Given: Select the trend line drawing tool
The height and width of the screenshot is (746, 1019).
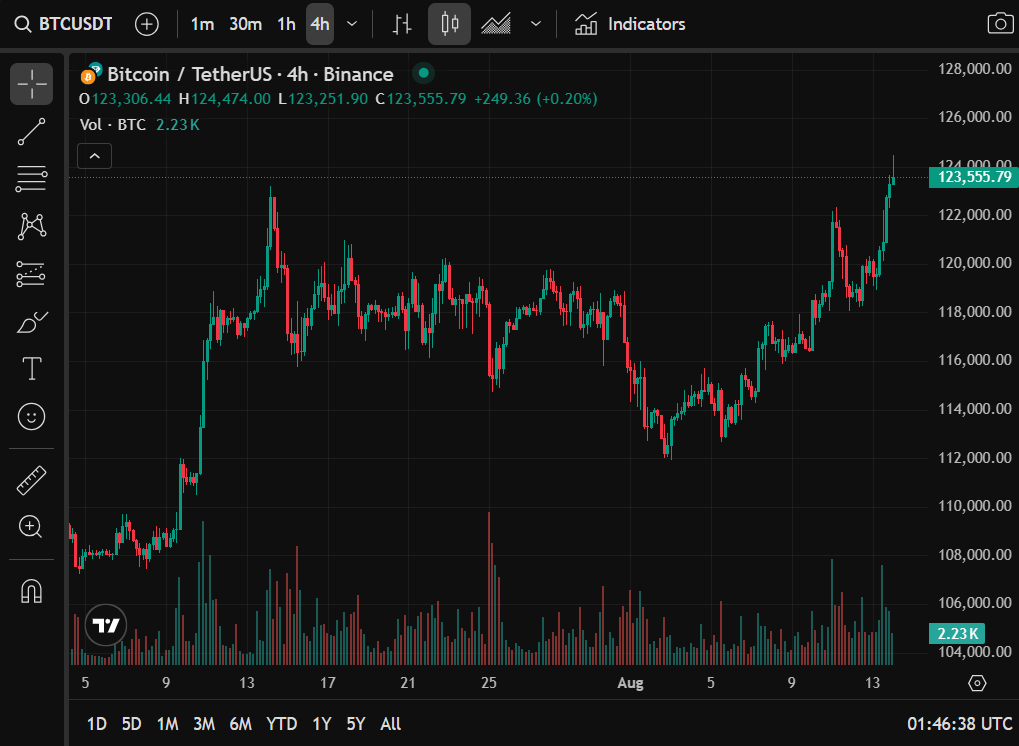Looking at the screenshot, I should click(32, 132).
